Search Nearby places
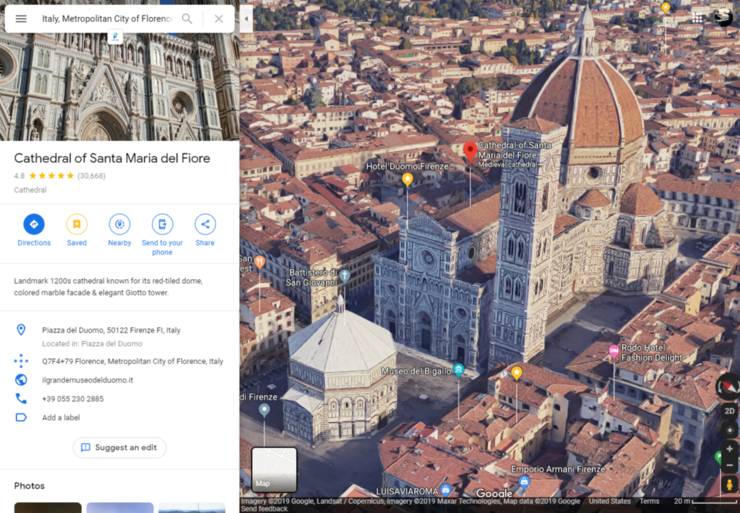 119,225
